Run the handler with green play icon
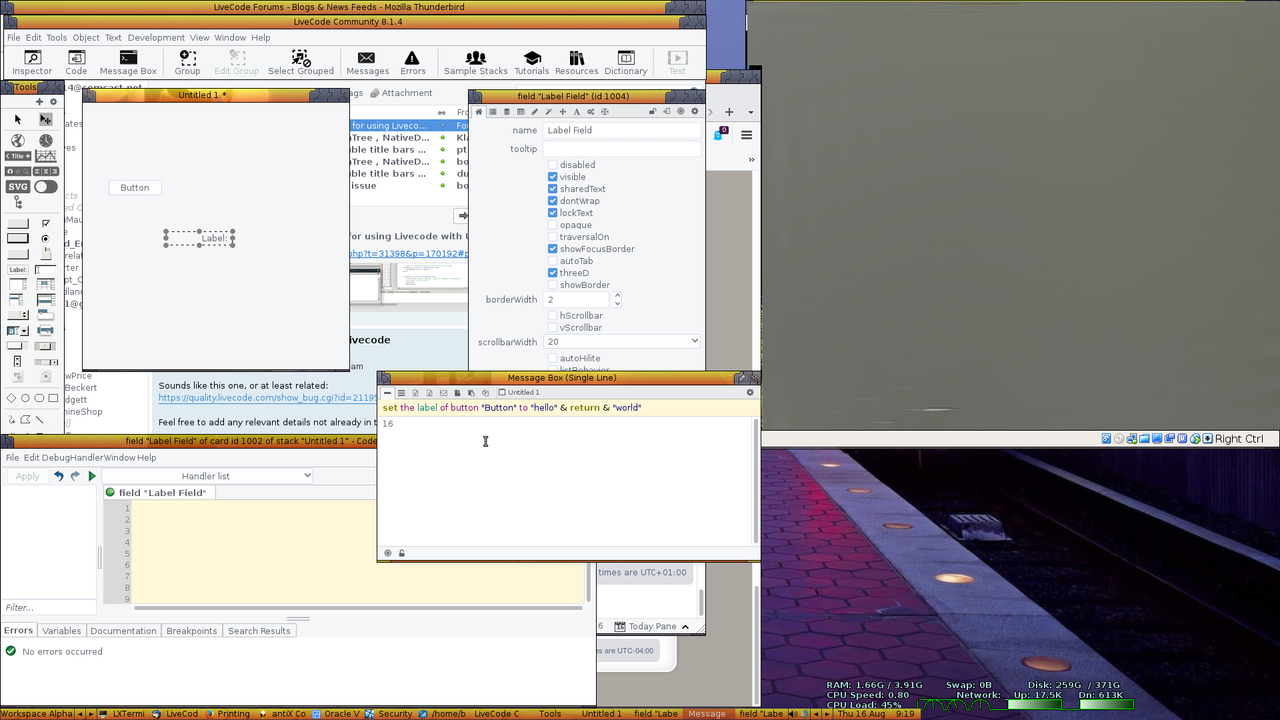This screenshot has width=1280, height=720. point(92,476)
